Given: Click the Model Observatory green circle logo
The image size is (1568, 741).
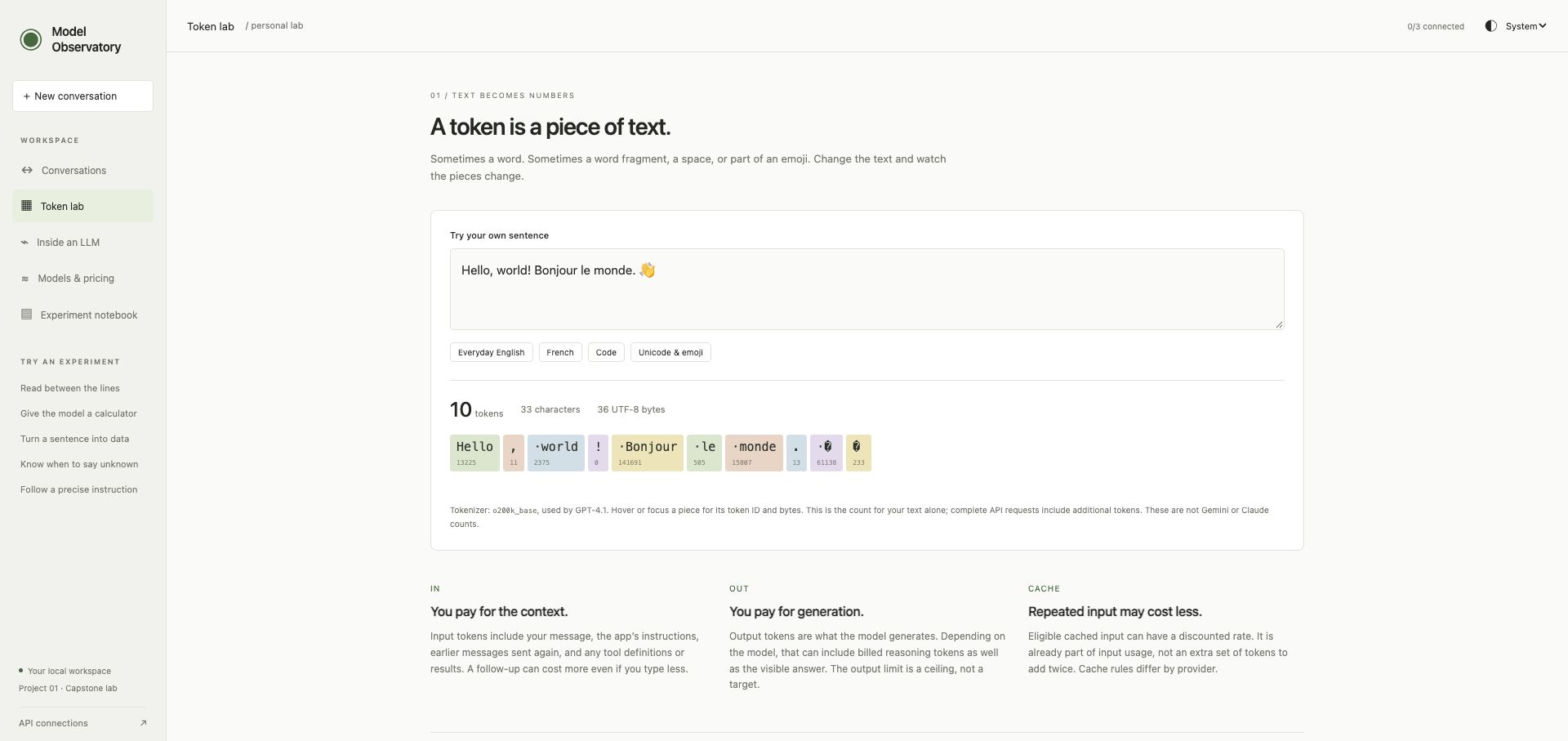Looking at the screenshot, I should (x=31, y=39).
